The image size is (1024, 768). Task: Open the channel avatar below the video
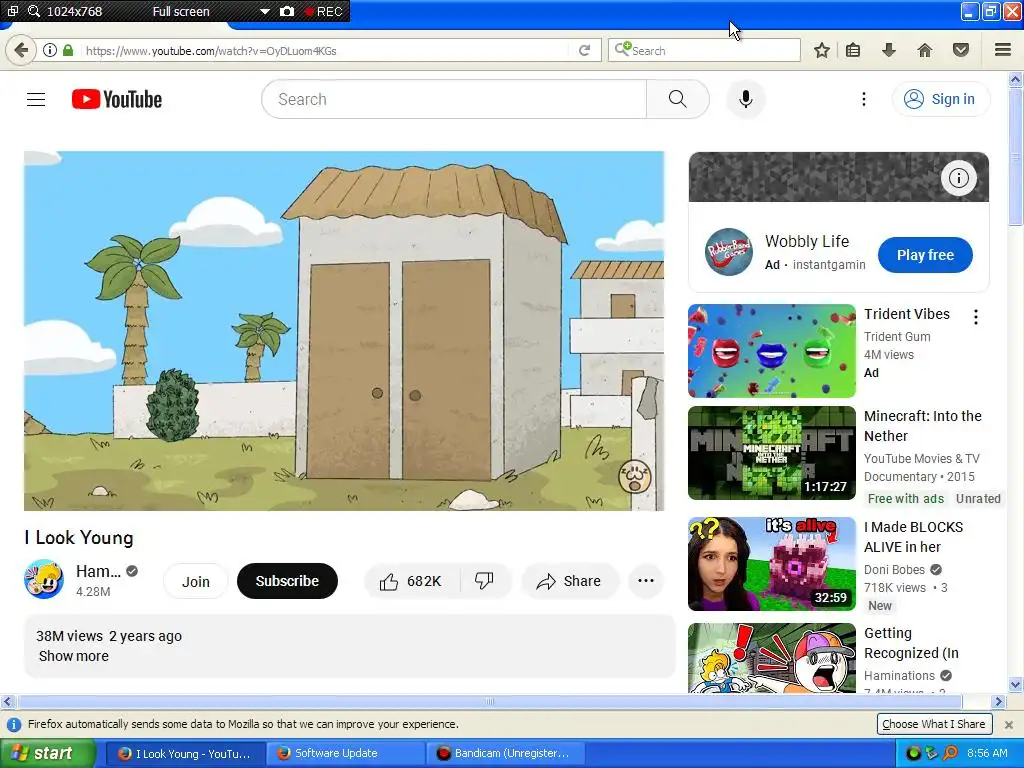tap(44, 579)
